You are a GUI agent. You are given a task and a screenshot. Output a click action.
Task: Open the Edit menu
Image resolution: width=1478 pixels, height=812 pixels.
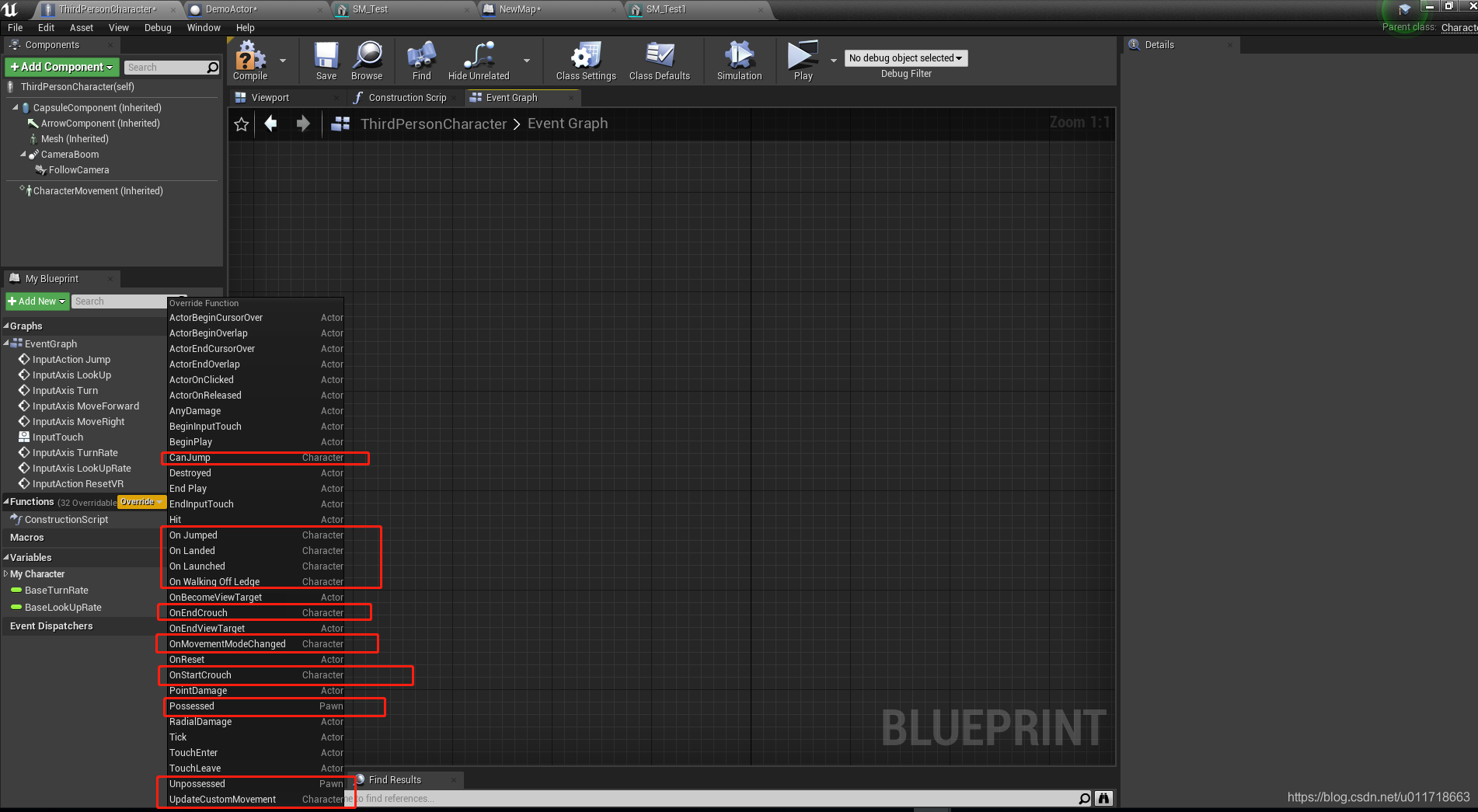pos(47,28)
